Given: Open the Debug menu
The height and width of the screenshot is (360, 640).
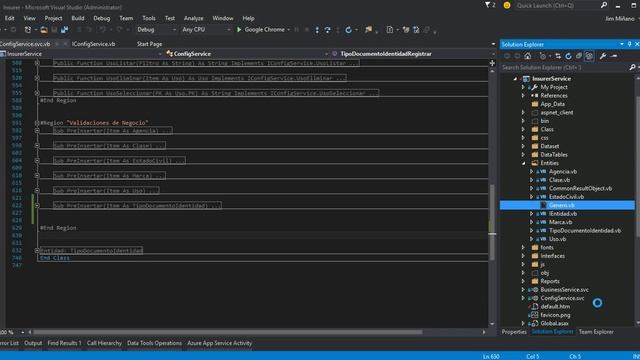Looking at the screenshot, I should (102, 18).
